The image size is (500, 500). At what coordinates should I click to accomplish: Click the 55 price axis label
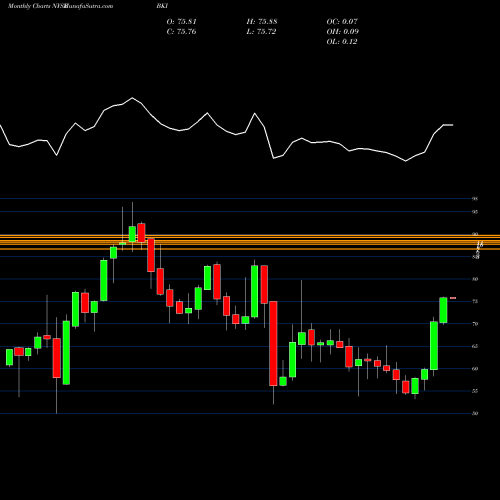[x=475, y=391]
